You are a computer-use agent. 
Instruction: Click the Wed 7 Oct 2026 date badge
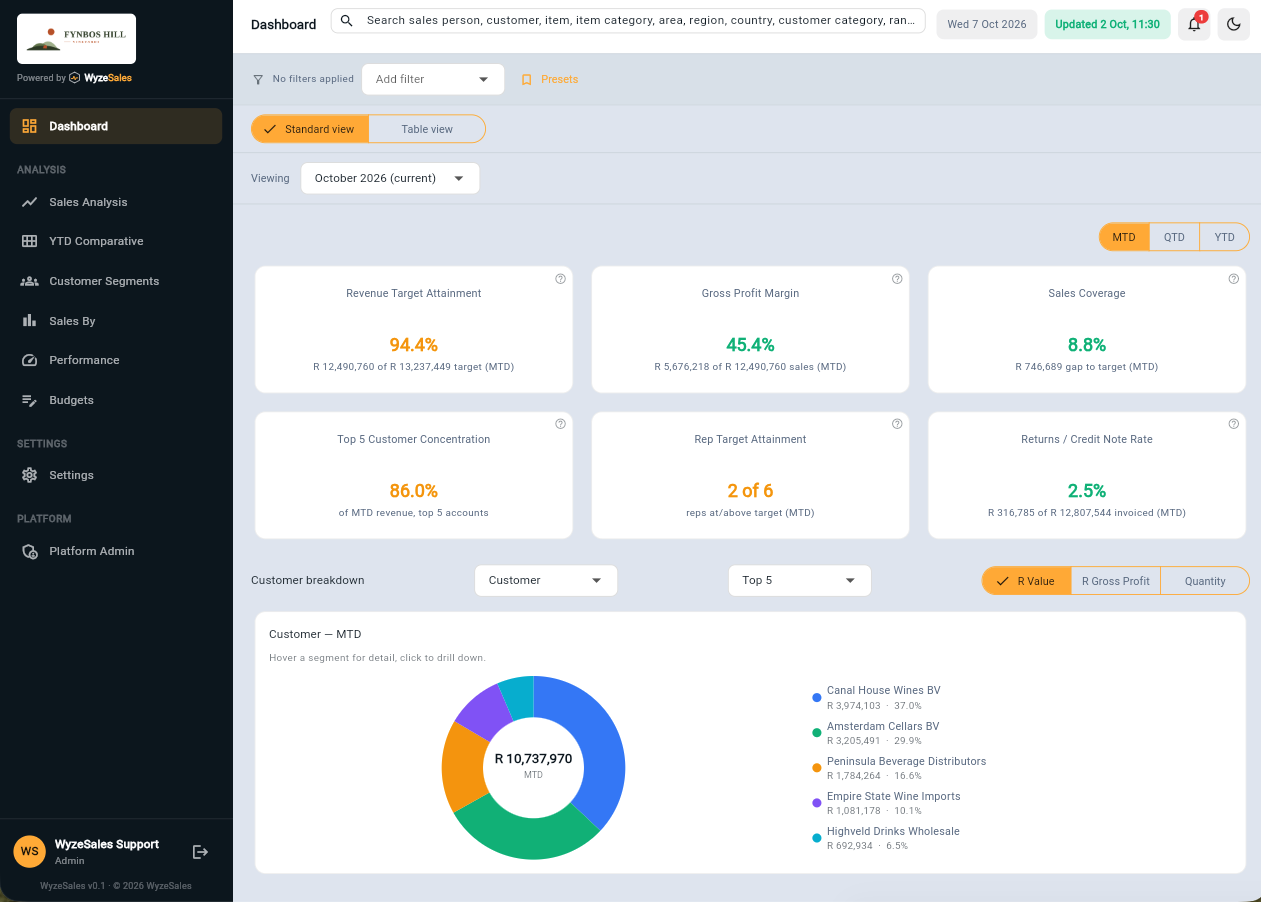click(987, 24)
